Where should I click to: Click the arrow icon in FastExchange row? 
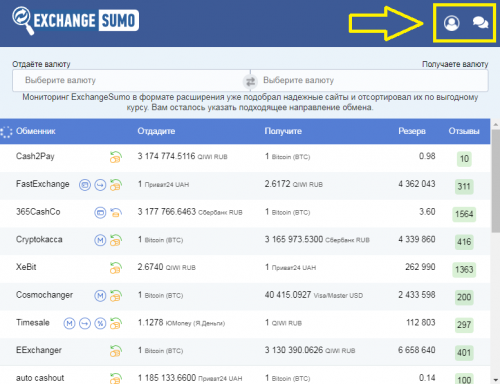(x=100, y=184)
